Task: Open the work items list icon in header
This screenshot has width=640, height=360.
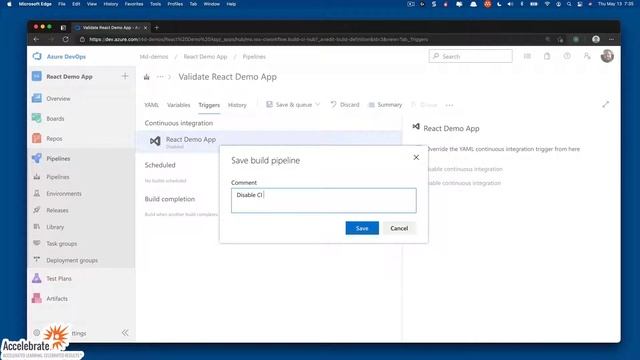Action: (x=527, y=56)
